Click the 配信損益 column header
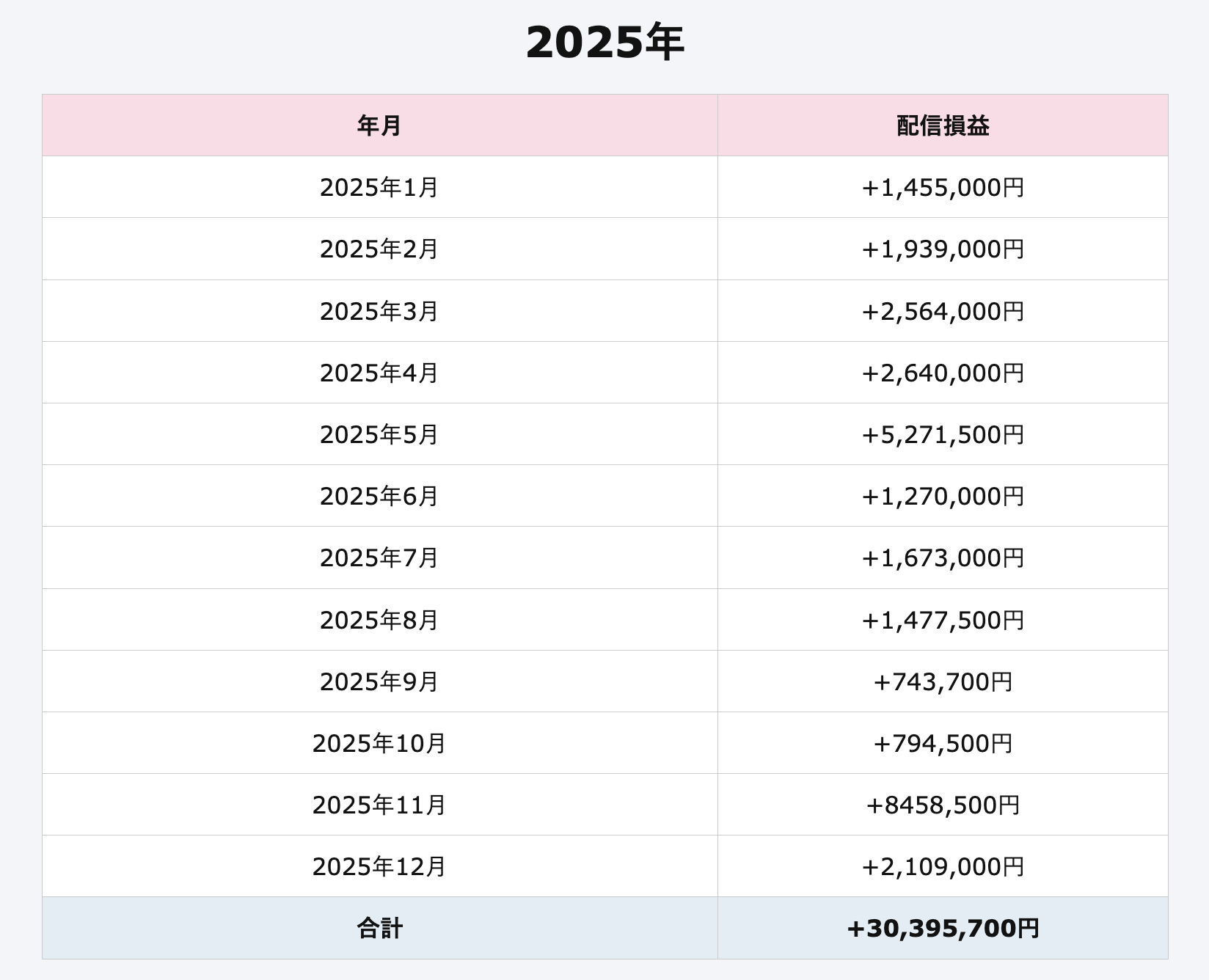Screen dimensions: 1209x980 (x=943, y=125)
